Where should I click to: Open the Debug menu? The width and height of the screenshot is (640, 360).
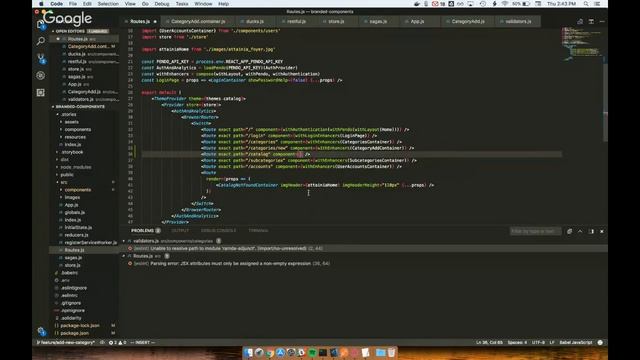click(162, 4)
